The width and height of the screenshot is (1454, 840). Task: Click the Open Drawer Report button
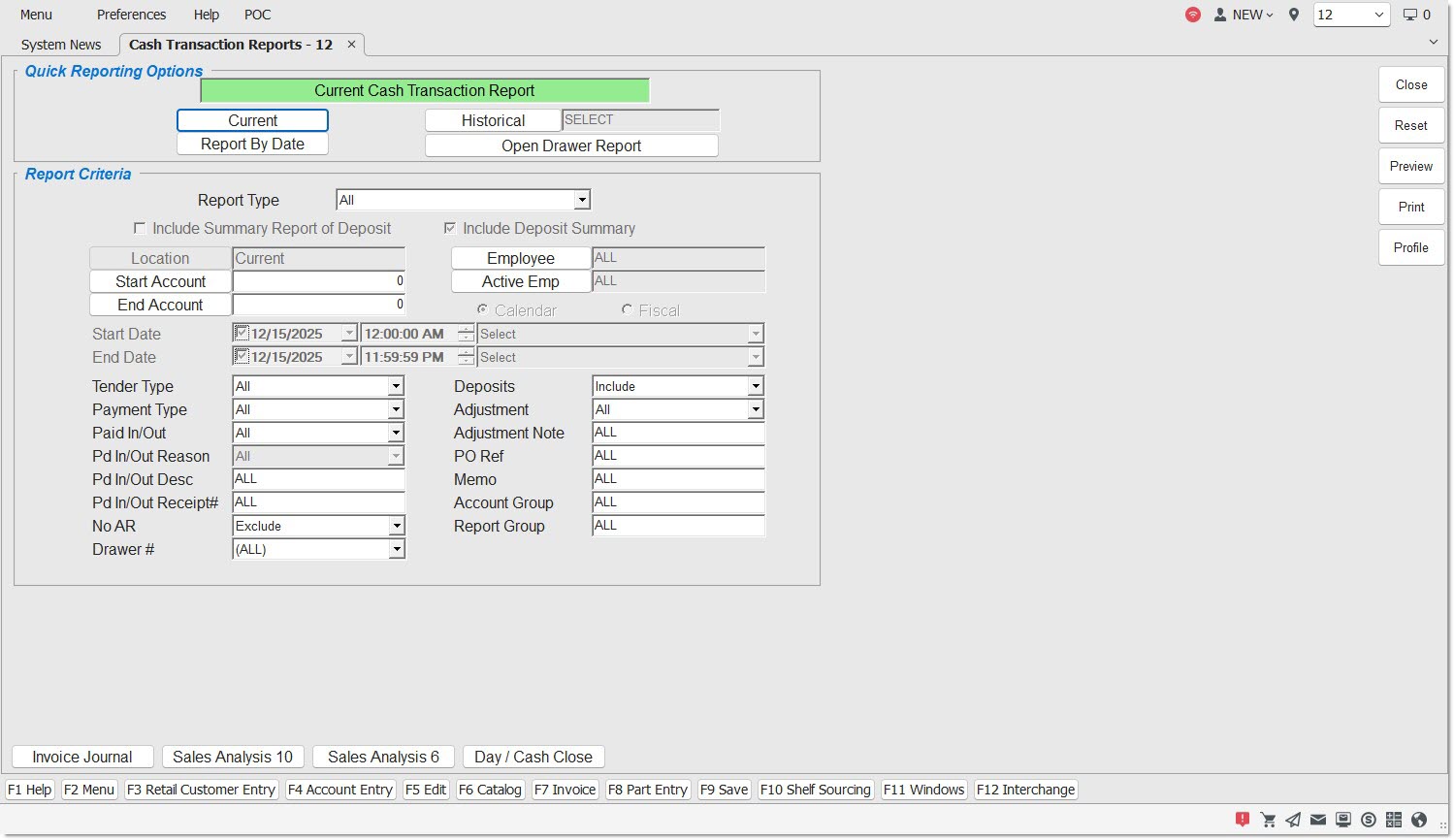pyautogui.click(x=571, y=145)
